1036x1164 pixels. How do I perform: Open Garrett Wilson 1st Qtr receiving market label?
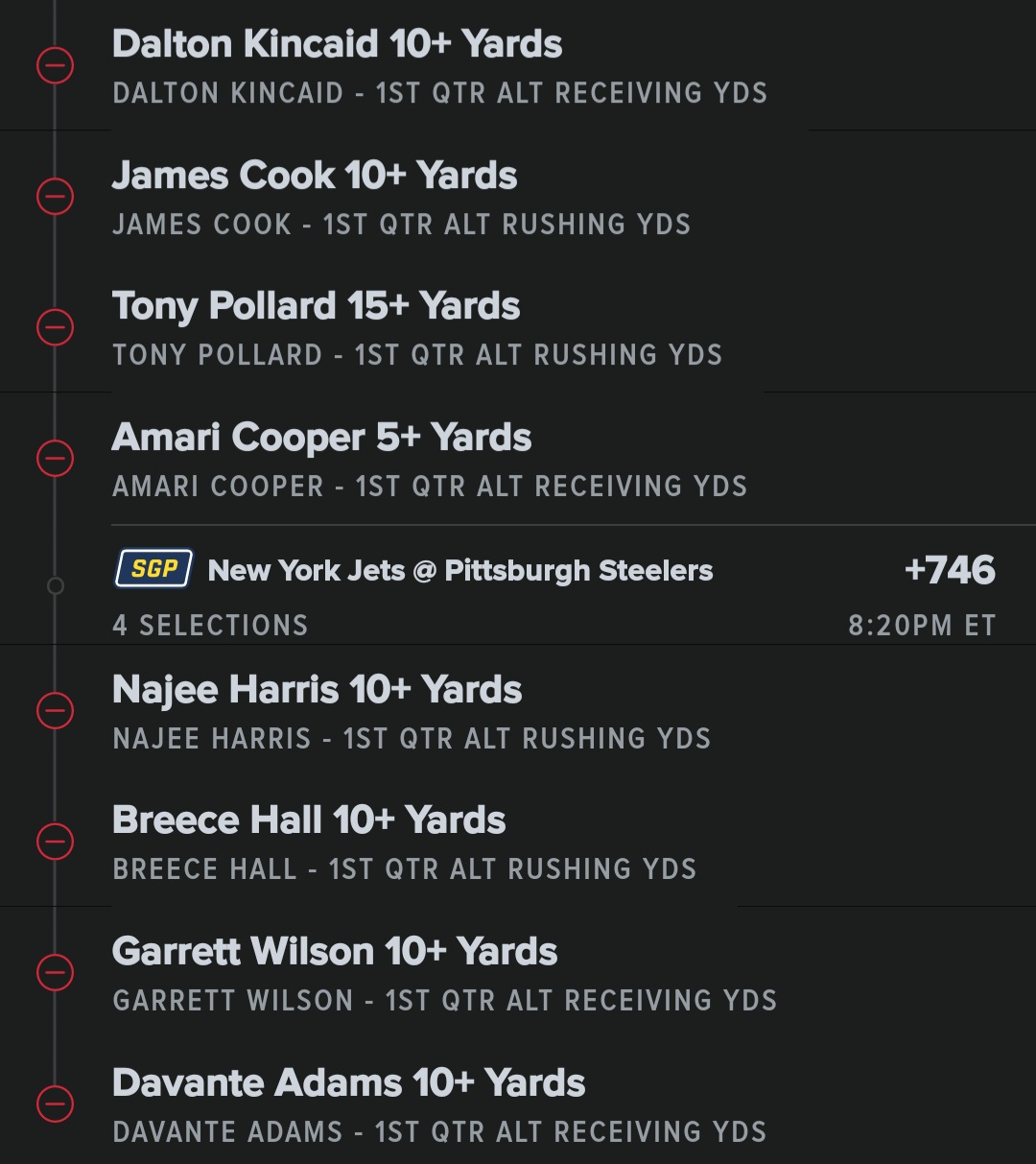pyautogui.click(x=444, y=1000)
